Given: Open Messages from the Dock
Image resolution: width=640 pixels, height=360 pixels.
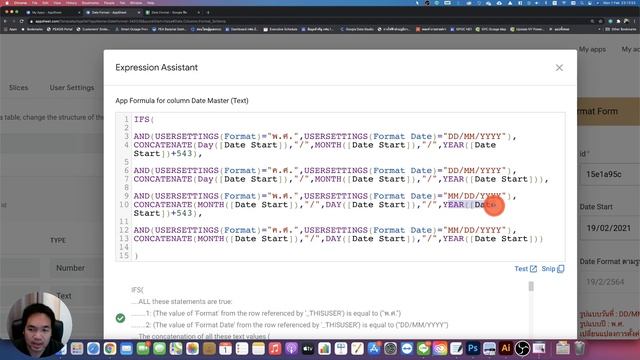Looking at the screenshot, I should click(160, 348).
